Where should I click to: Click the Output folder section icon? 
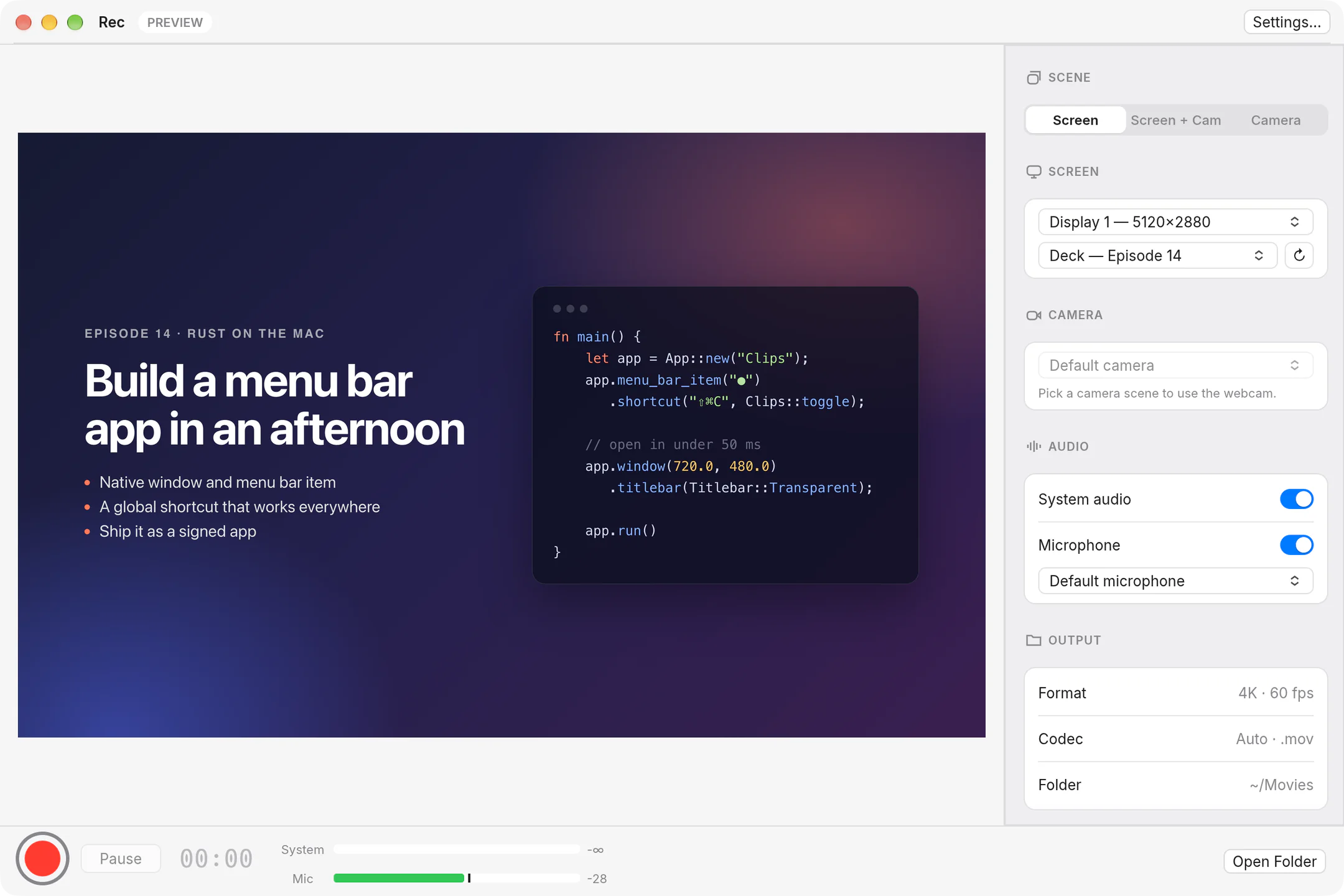(x=1034, y=640)
